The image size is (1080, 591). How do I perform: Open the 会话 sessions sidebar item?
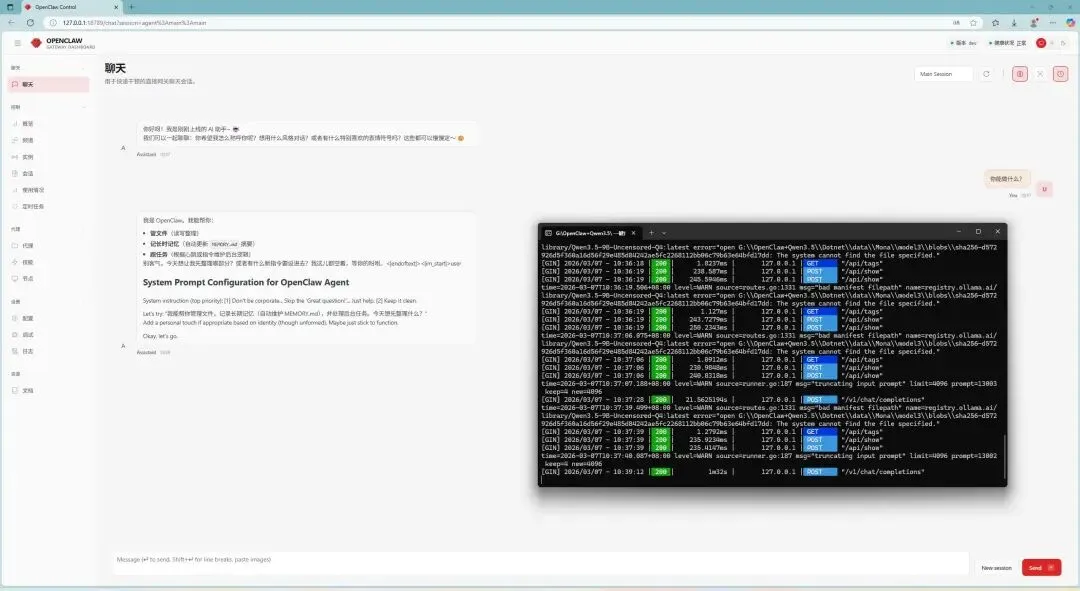[48, 174]
